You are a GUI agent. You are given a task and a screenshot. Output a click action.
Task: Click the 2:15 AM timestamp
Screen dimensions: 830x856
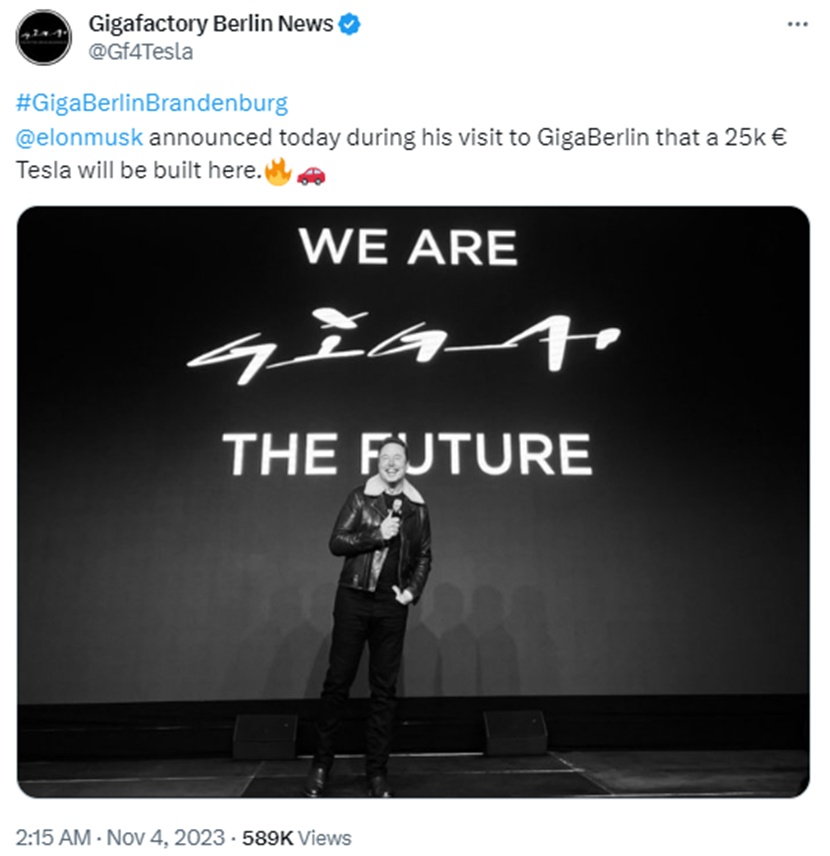click(x=50, y=836)
